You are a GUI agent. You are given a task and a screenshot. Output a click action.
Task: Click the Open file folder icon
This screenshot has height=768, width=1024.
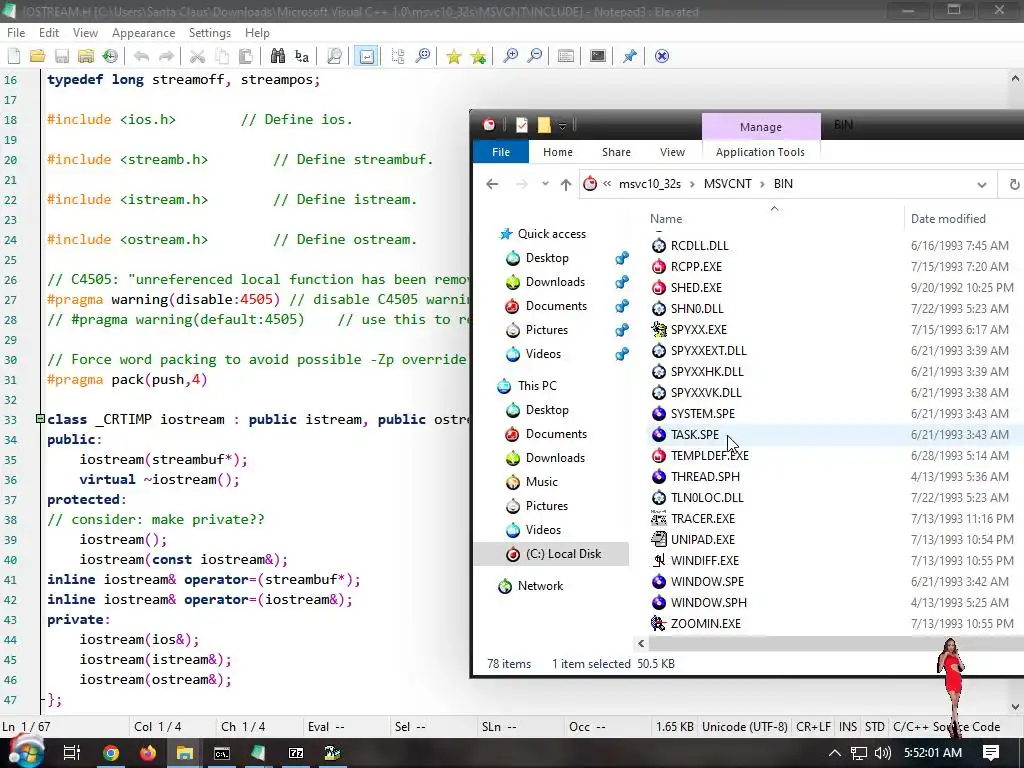point(38,56)
